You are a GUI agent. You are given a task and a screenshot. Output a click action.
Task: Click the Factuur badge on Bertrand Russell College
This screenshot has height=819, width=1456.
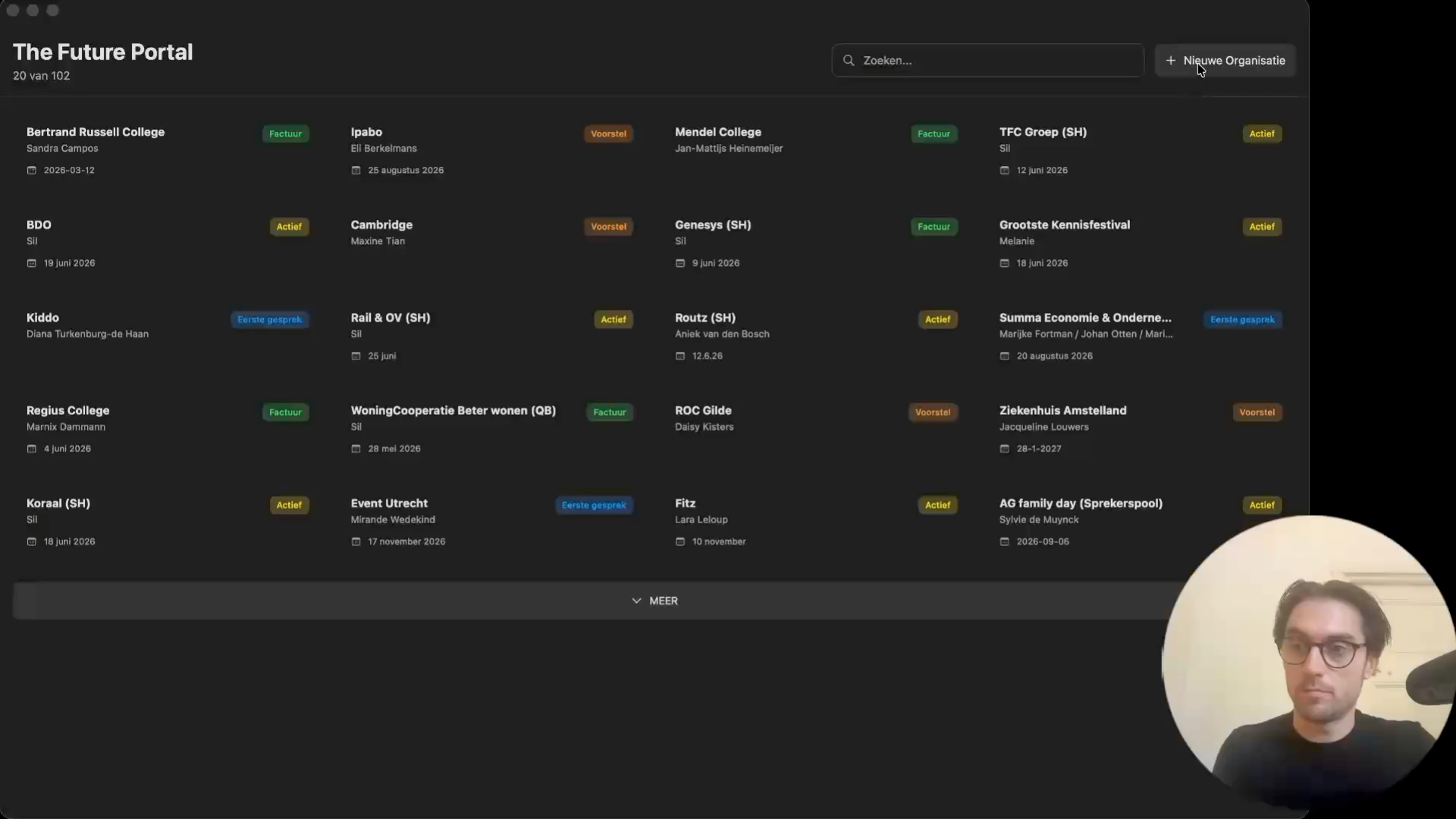[286, 134]
